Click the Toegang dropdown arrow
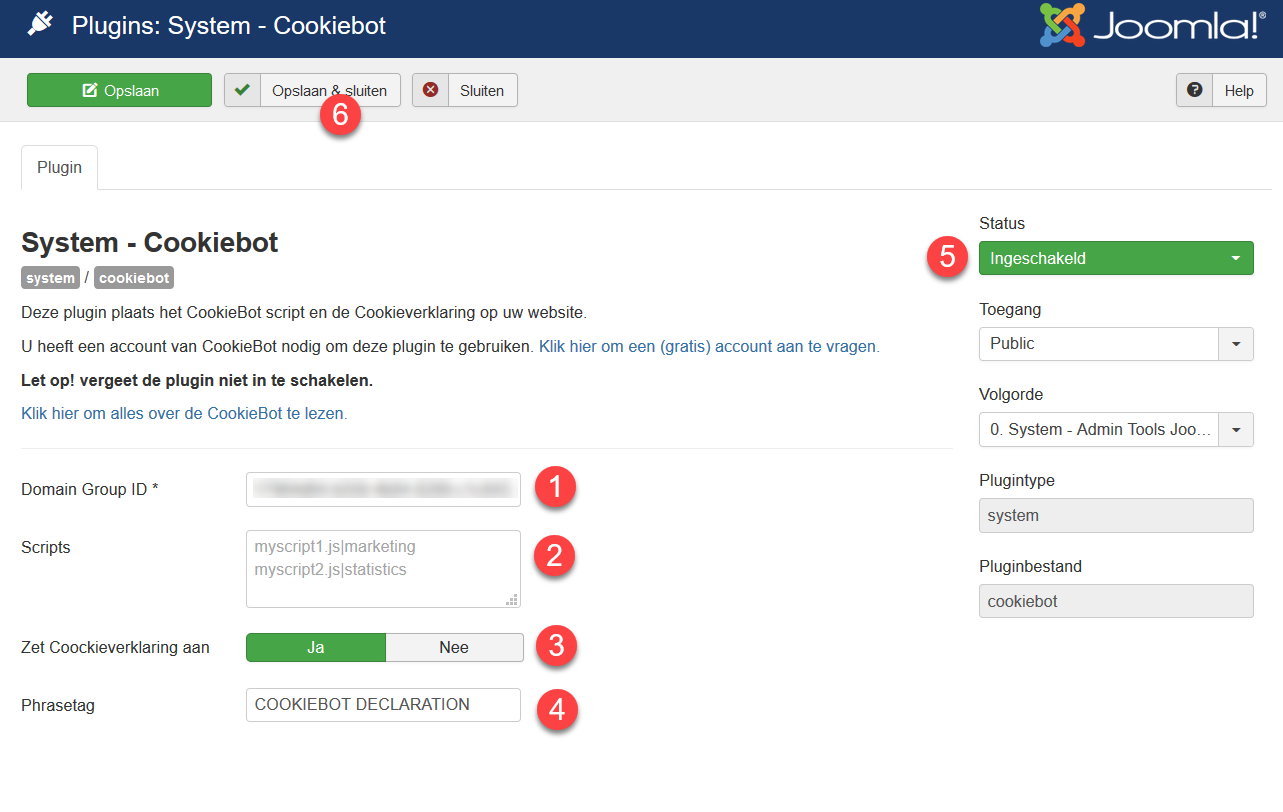Image resolution: width=1283 pixels, height=812 pixels. point(1236,343)
